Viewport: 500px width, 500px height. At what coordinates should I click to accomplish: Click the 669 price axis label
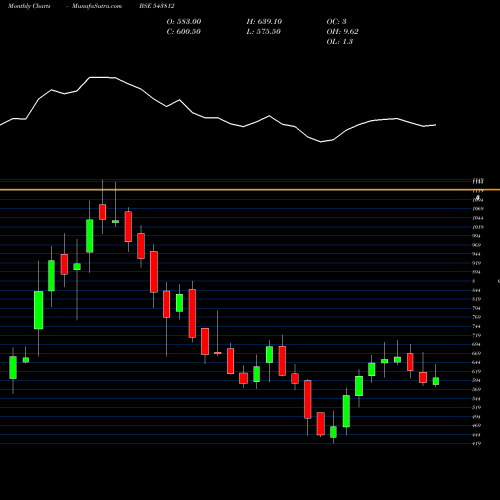[477, 353]
